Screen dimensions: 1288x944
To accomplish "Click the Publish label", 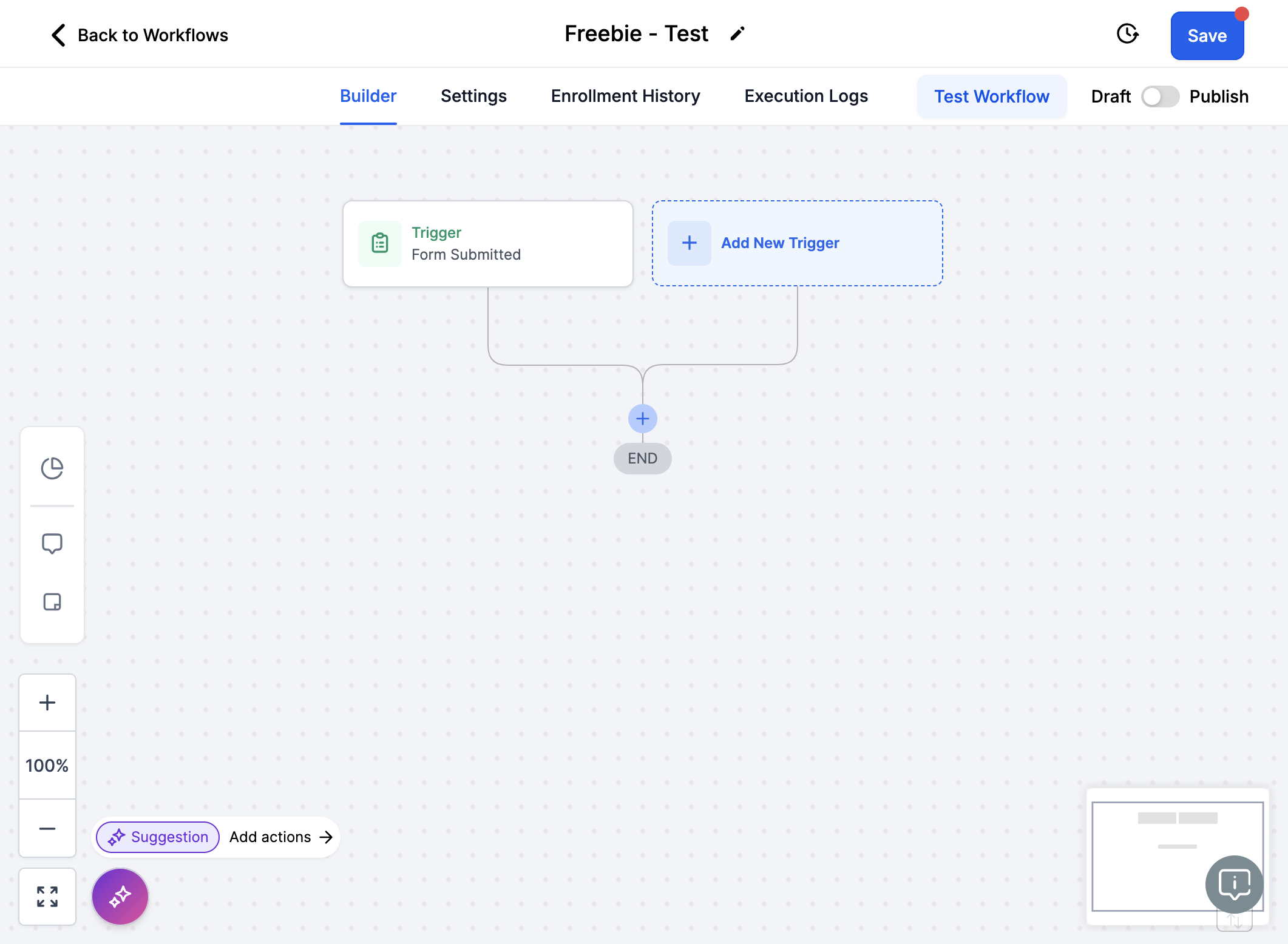I will pyautogui.click(x=1219, y=96).
